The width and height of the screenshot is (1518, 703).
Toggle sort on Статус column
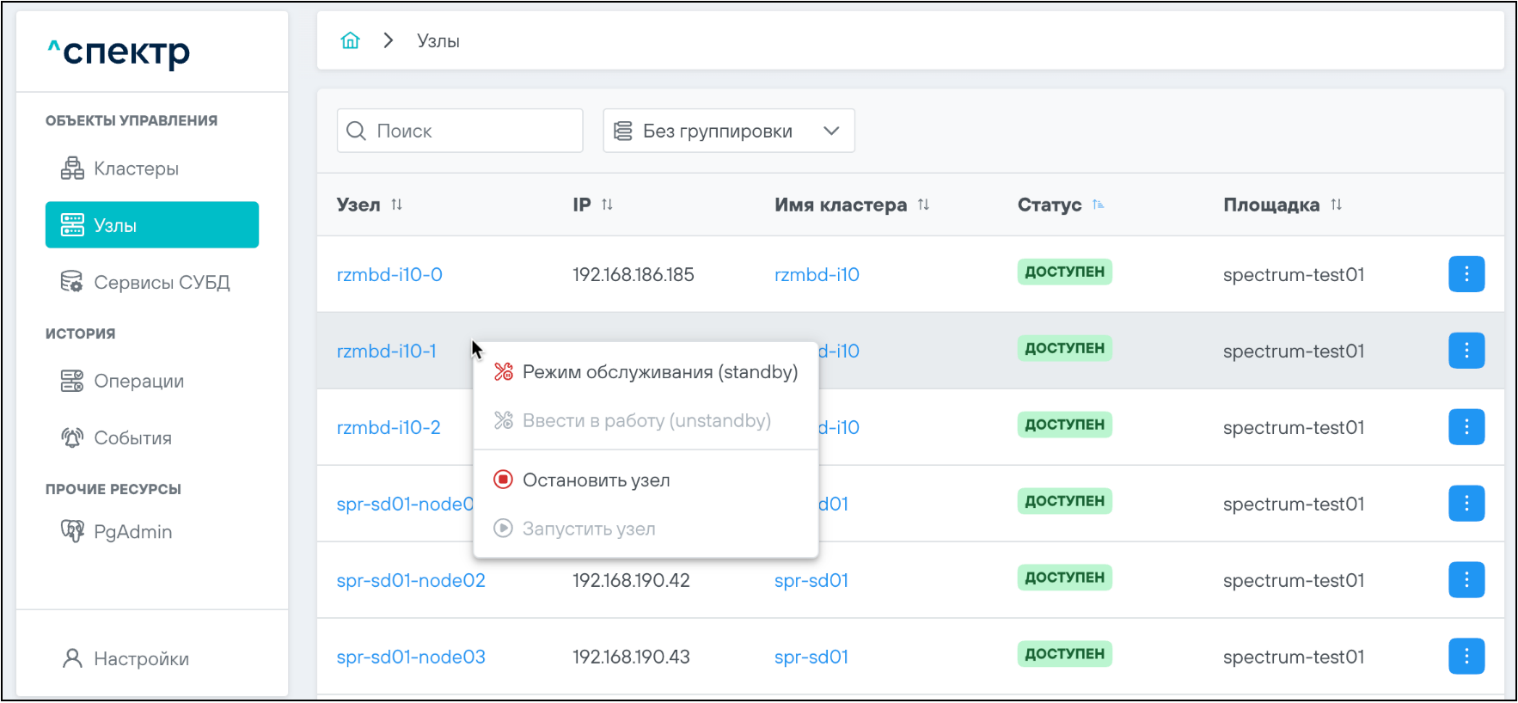1098,205
